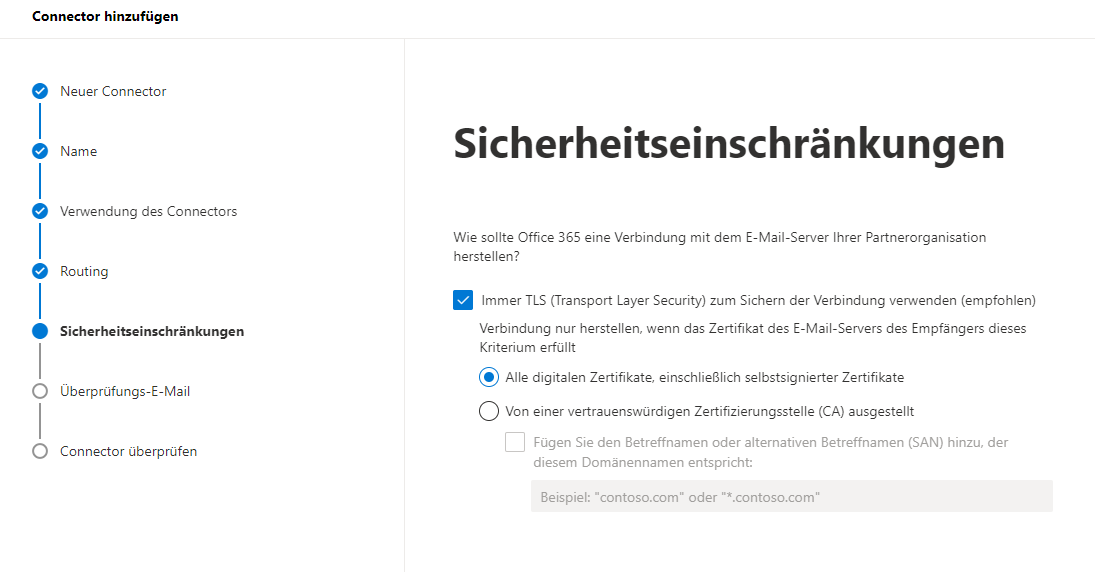Click the filled circle beside Sicherheitseinschränkungen step
Viewport: 1095px width, 572px height.
[40, 331]
